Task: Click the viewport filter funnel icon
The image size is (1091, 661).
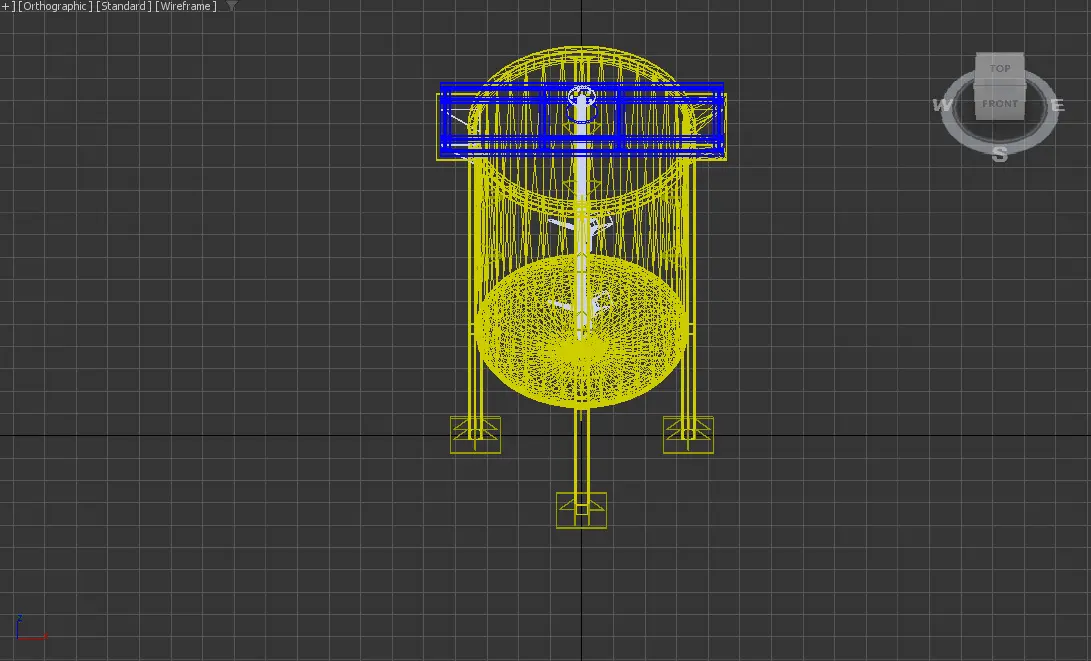Action: [232, 6]
